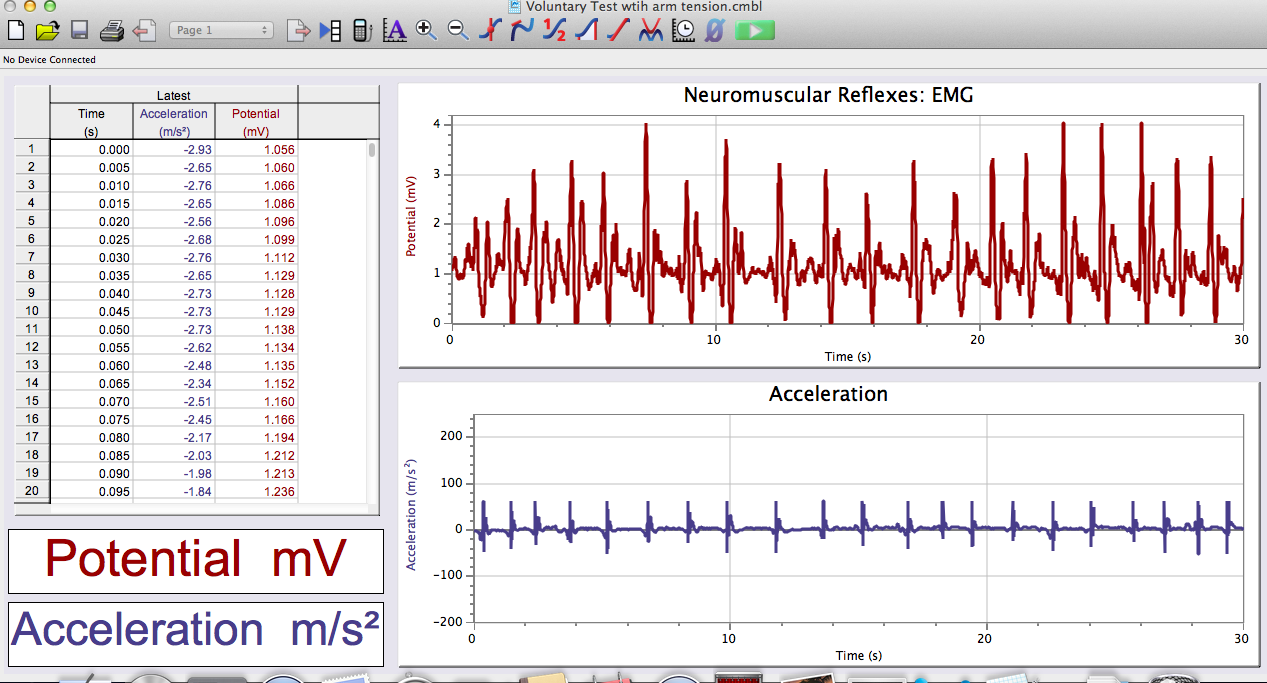Open a file with the folder icon
This screenshot has width=1267, height=683.
pyautogui.click(x=47, y=30)
